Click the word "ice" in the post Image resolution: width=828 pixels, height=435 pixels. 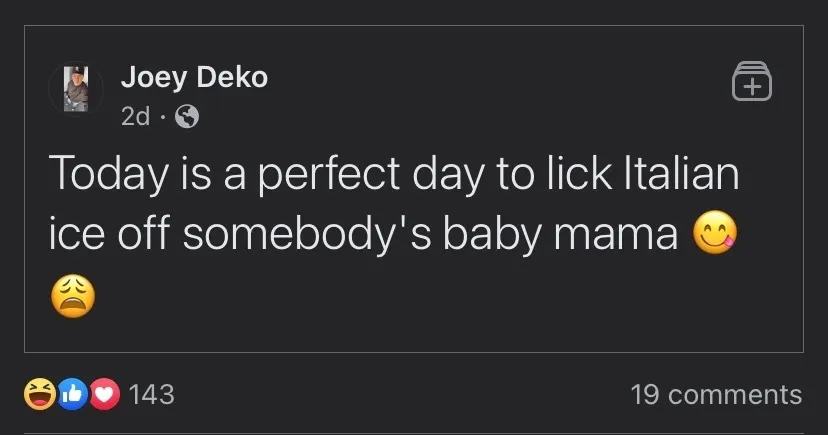(x=72, y=233)
